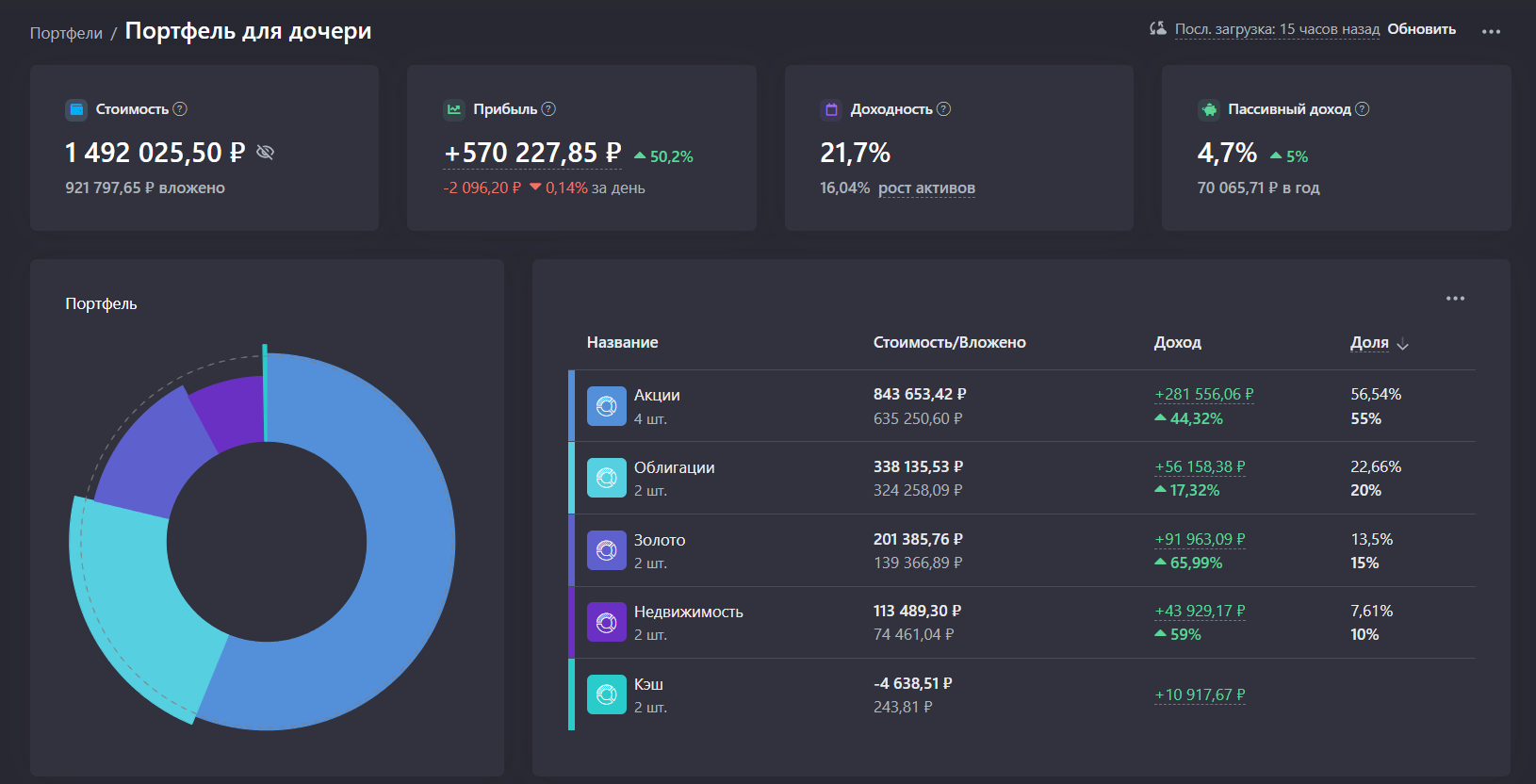Open the Акции asset category
The height and width of the screenshot is (784, 1536).
tap(657, 395)
